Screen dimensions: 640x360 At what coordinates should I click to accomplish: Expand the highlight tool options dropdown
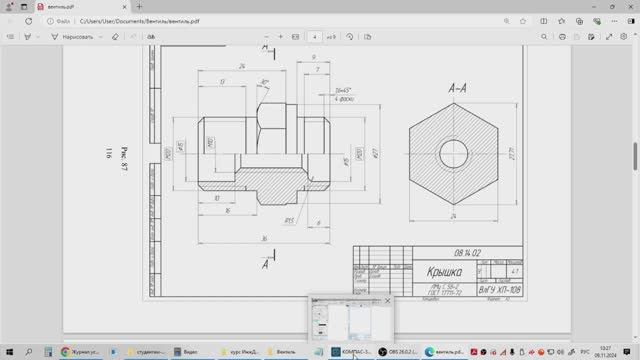click(x=38, y=37)
